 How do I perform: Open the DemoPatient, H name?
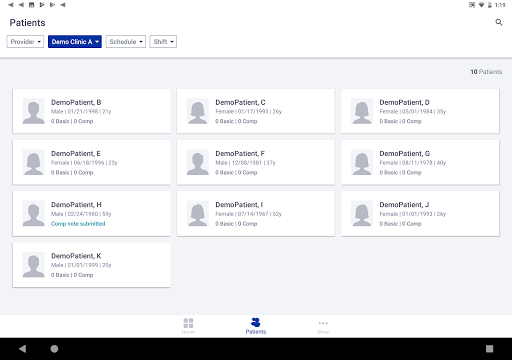pyautogui.click(x=76, y=205)
